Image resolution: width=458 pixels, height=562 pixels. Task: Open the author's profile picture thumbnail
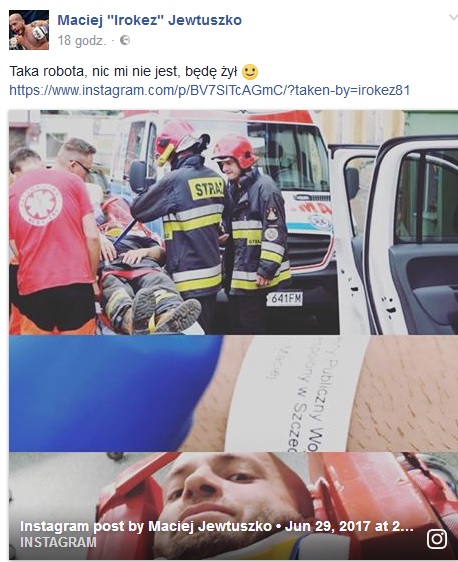point(29,30)
